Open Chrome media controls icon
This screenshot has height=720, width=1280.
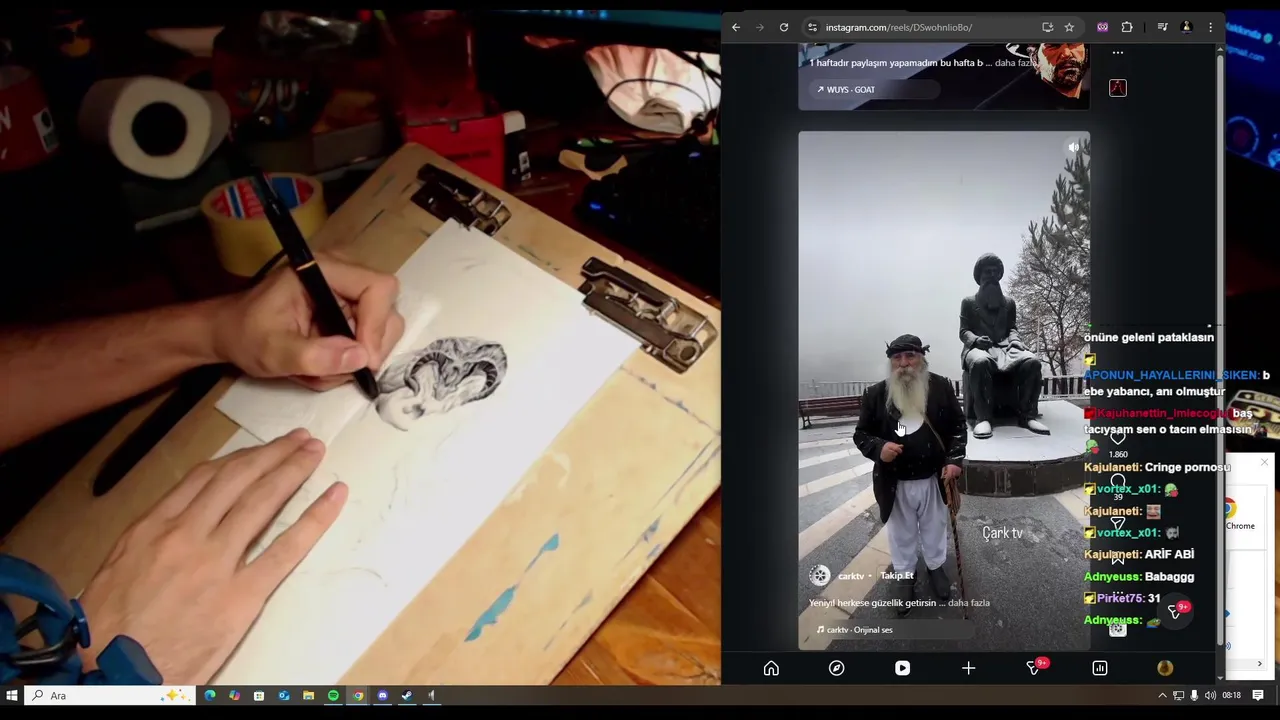1162,27
